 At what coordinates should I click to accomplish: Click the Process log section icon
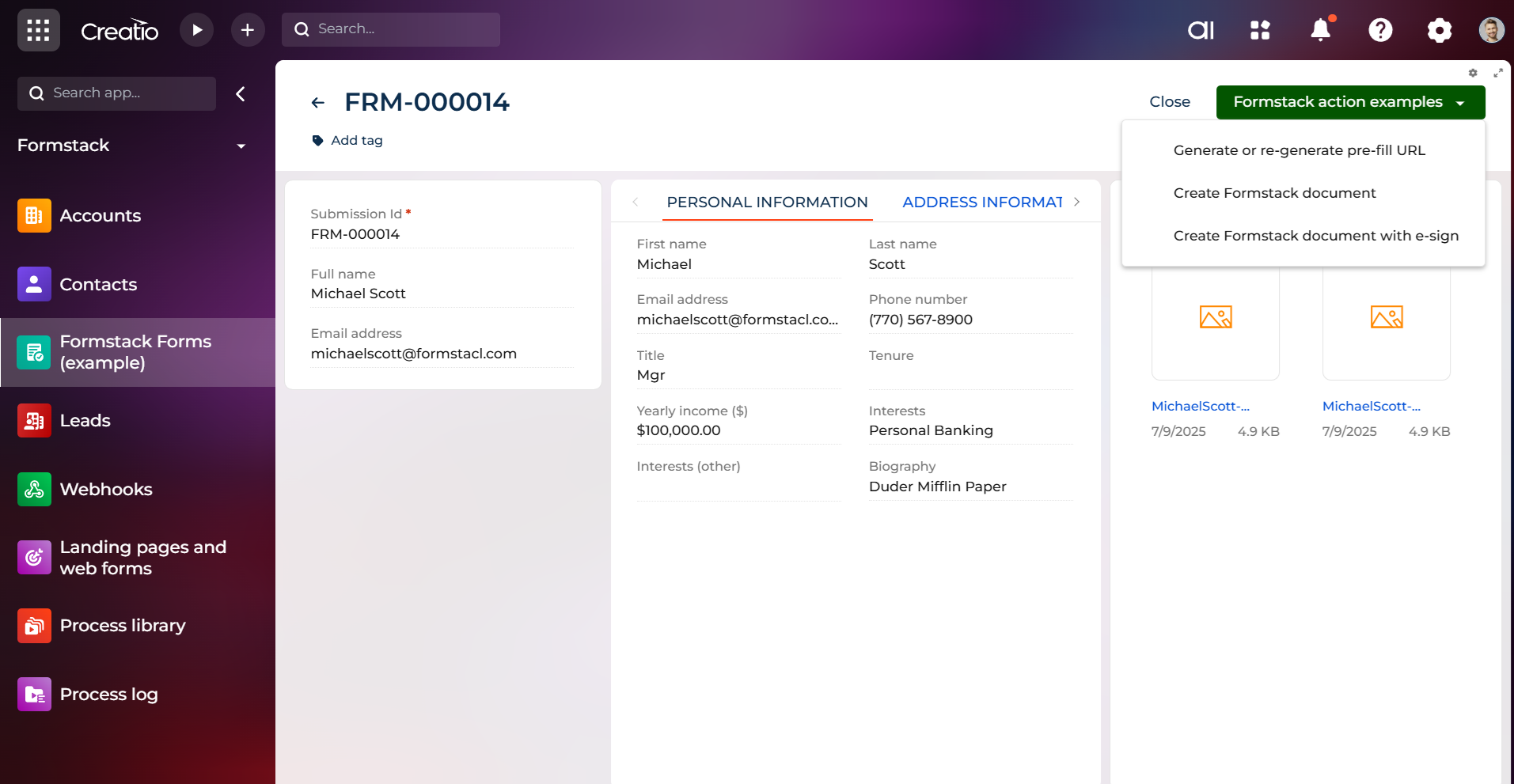[34, 695]
